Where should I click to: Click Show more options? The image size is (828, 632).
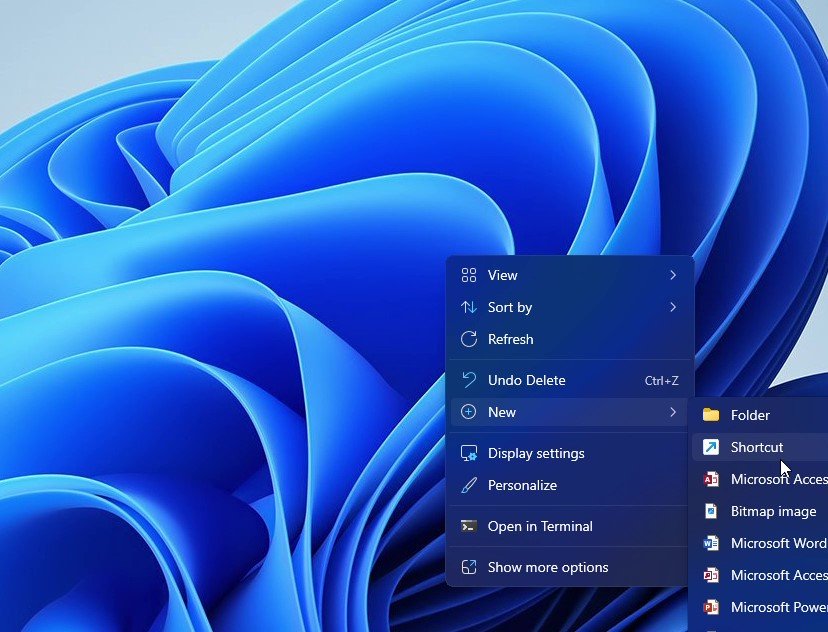click(548, 567)
